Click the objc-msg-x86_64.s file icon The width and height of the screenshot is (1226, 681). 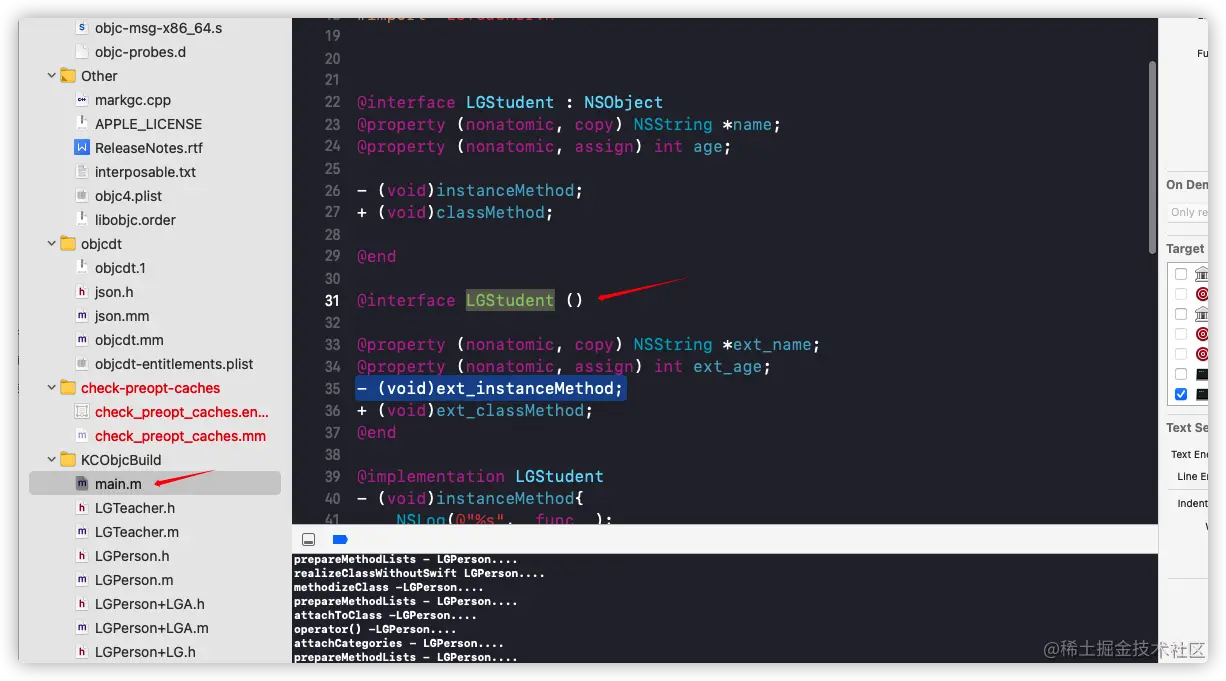pyautogui.click(x=82, y=28)
